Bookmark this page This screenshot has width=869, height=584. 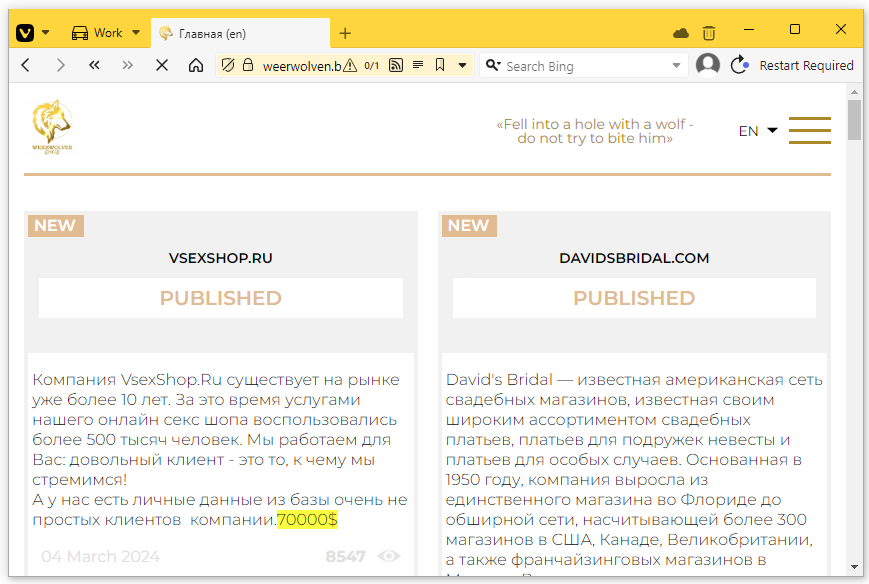(x=440, y=65)
